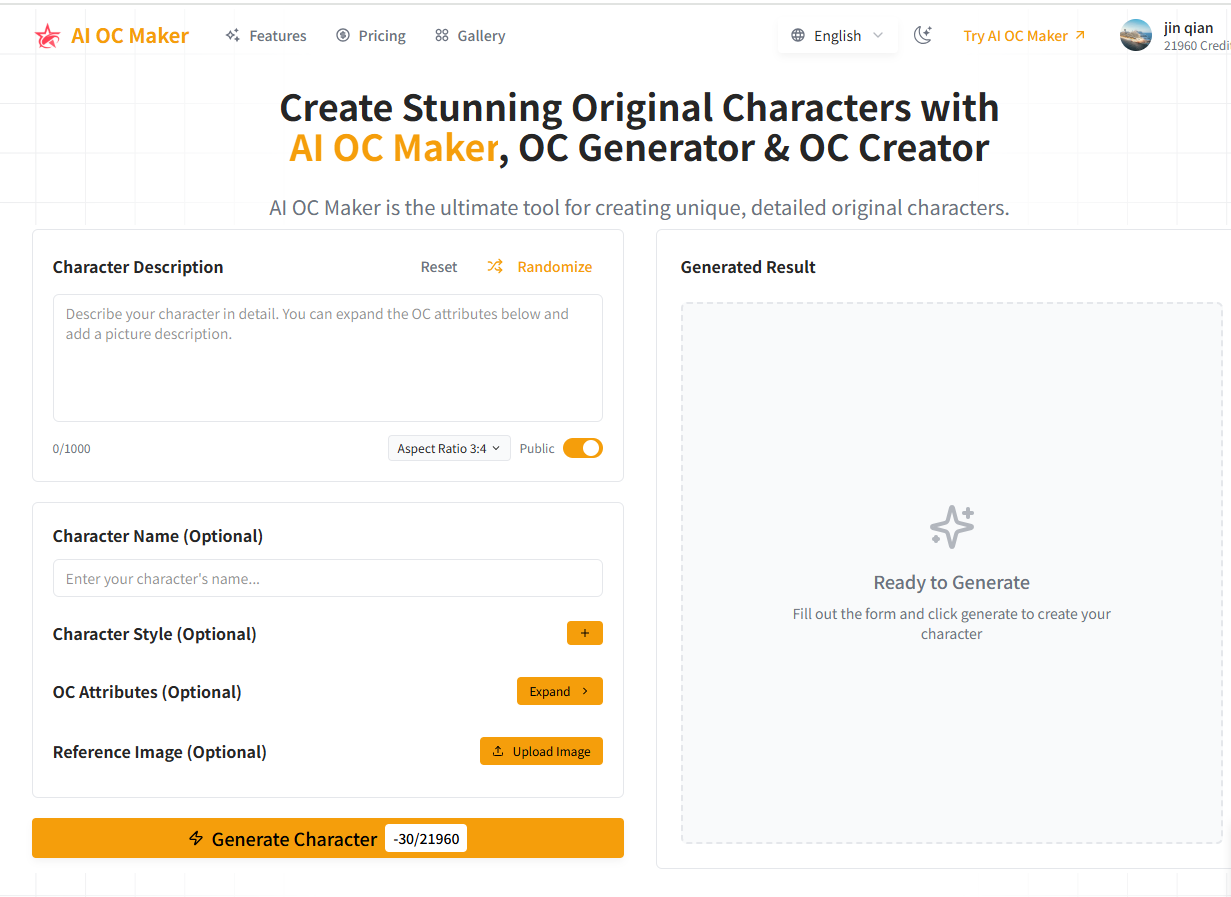Click the Pricing clock icon
Screen dimensions: 1231x897
click(x=340, y=35)
